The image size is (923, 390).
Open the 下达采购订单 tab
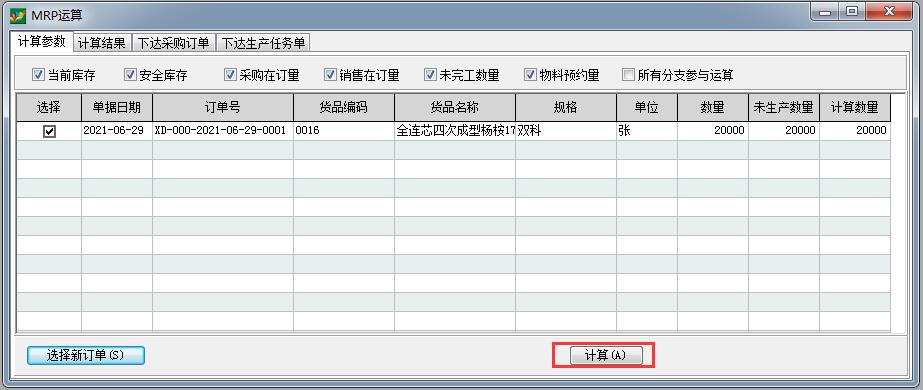174,44
